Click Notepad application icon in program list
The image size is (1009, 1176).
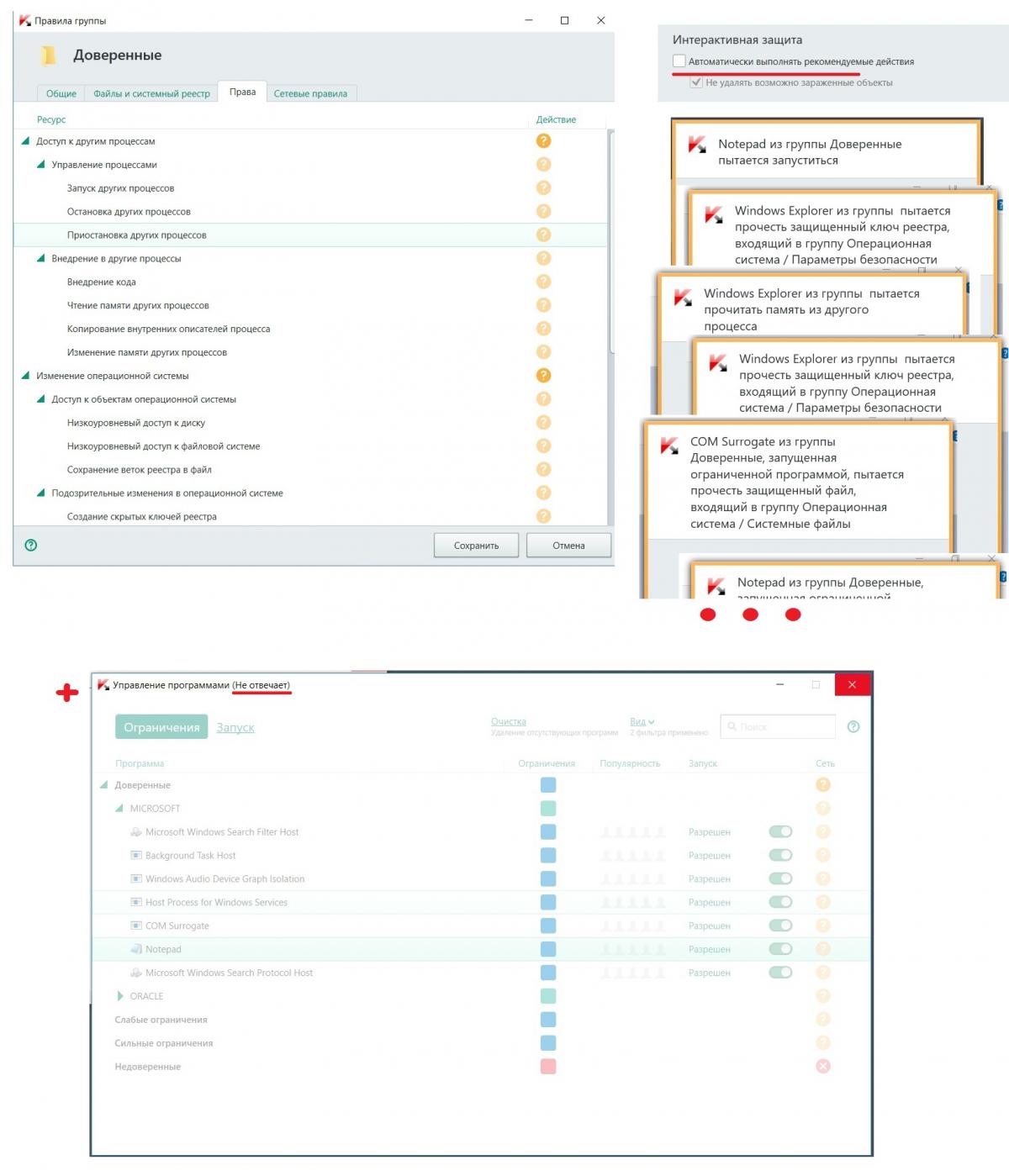pos(136,949)
